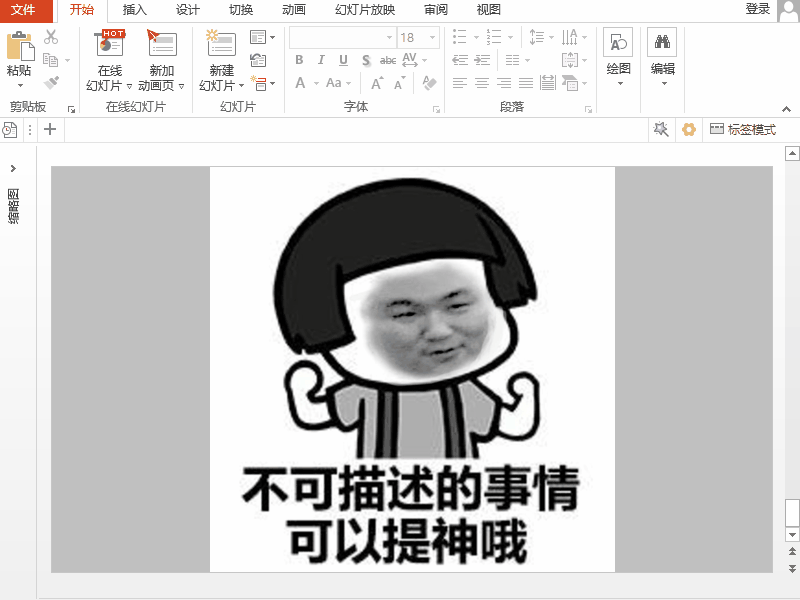Open the Clipboard dialog launcher
This screenshot has height=600, width=800.
(x=71, y=109)
